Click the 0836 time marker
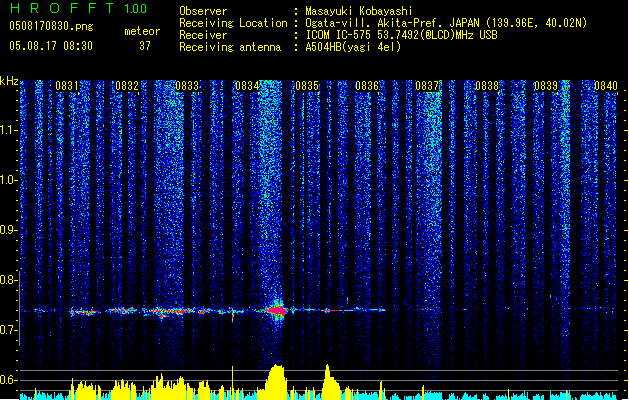 pos(367,86)
